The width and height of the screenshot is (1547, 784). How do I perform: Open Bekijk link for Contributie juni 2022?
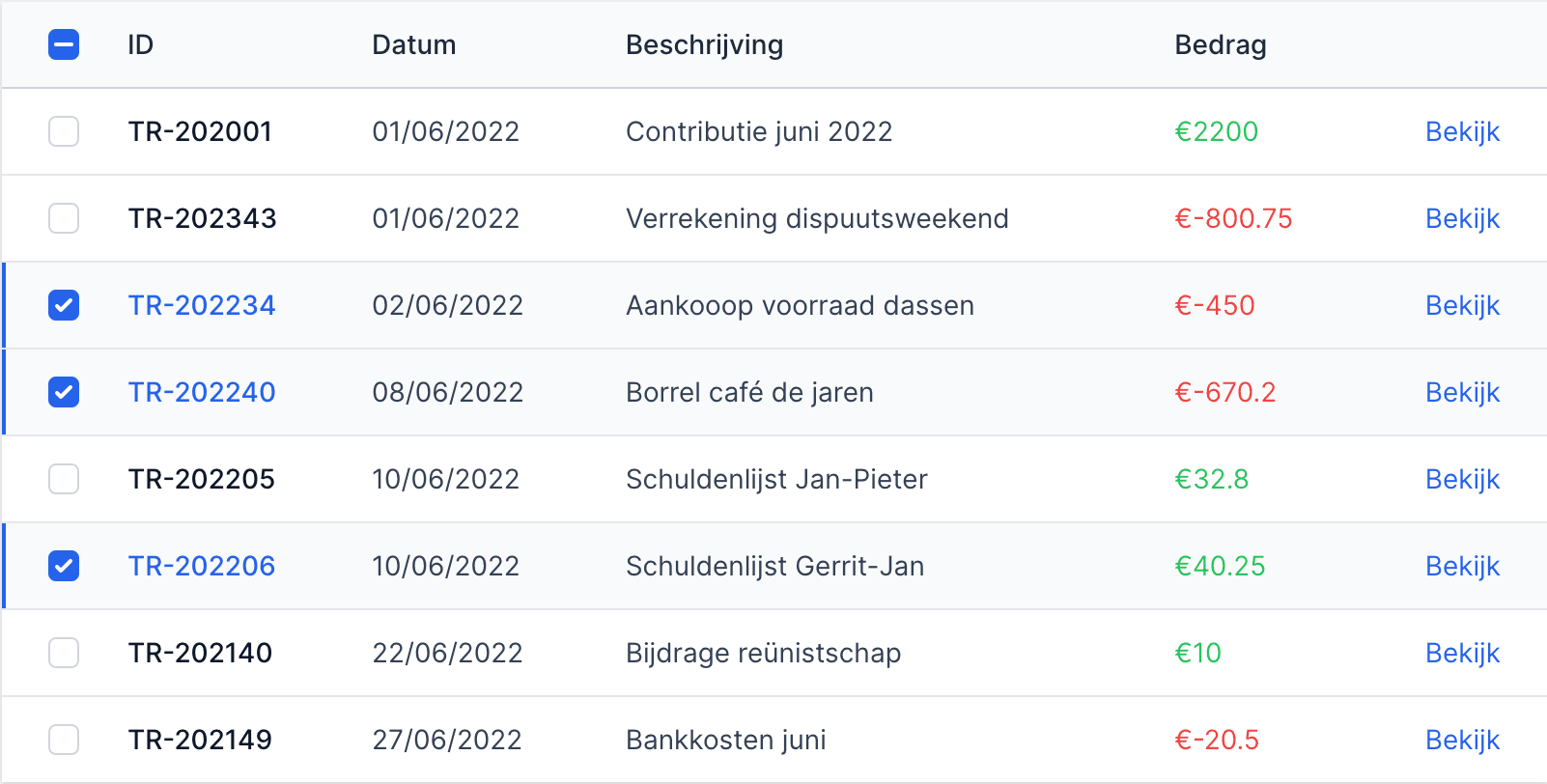point(1462,131)
